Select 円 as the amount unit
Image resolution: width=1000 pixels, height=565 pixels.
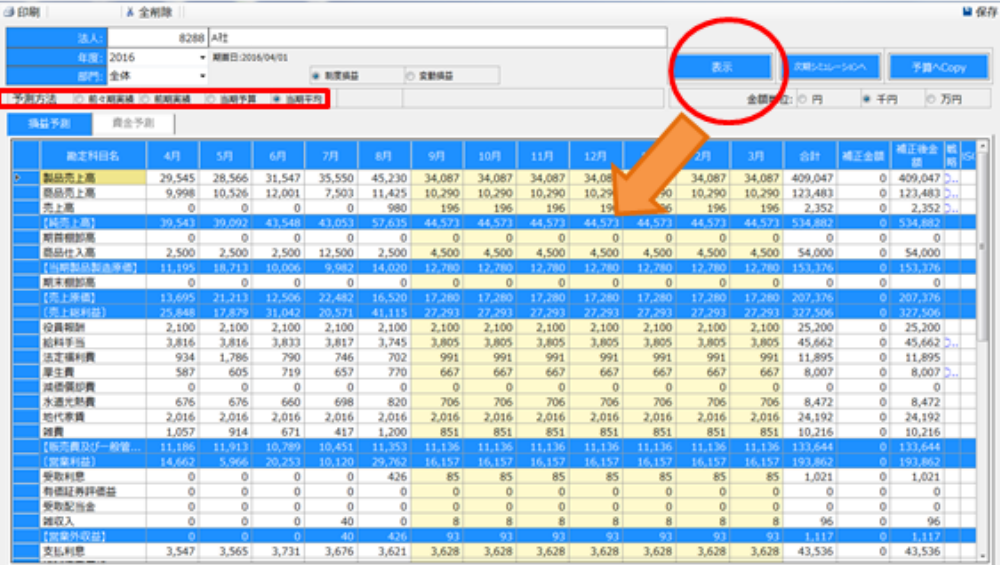click(x=803, y=100)
